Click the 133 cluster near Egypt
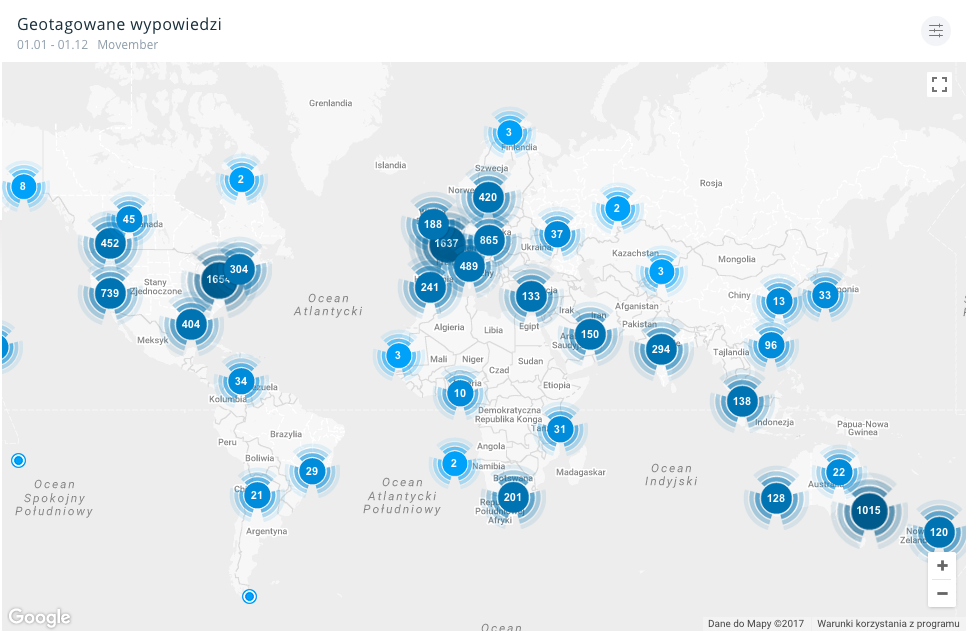 (x=531, y=296)
